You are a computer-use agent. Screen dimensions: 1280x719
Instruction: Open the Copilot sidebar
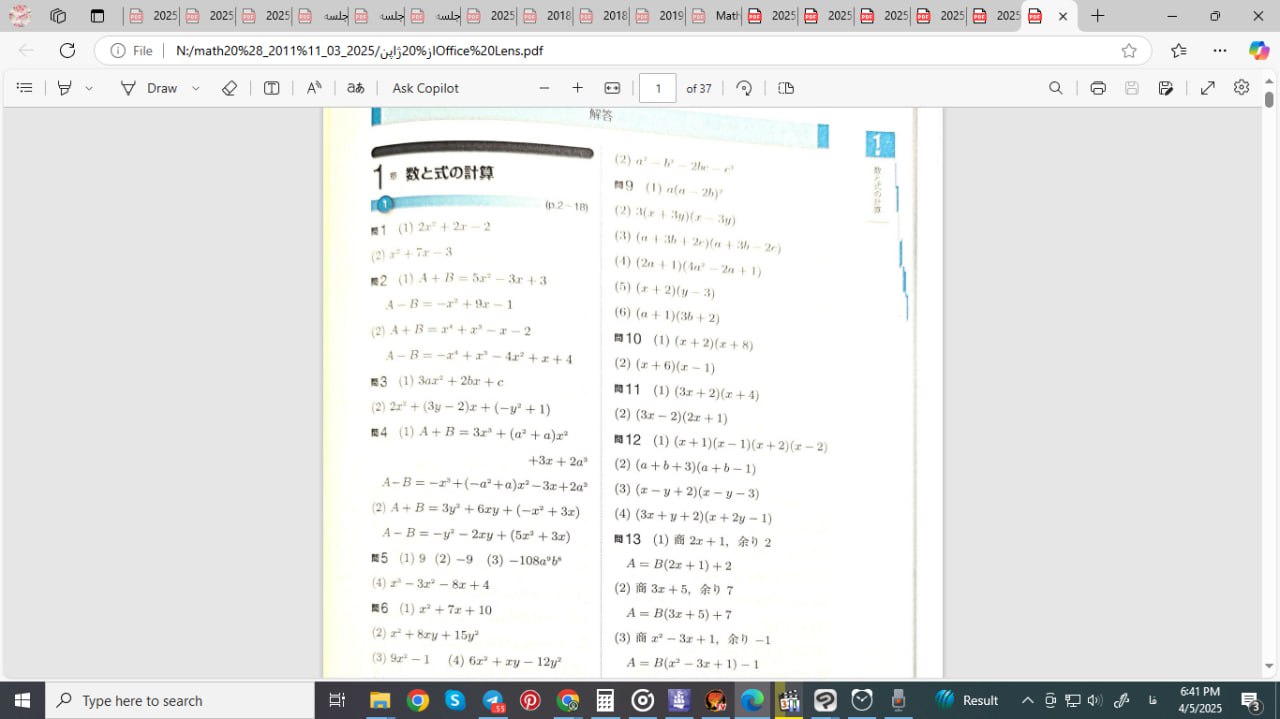(x=1259, y=50)
